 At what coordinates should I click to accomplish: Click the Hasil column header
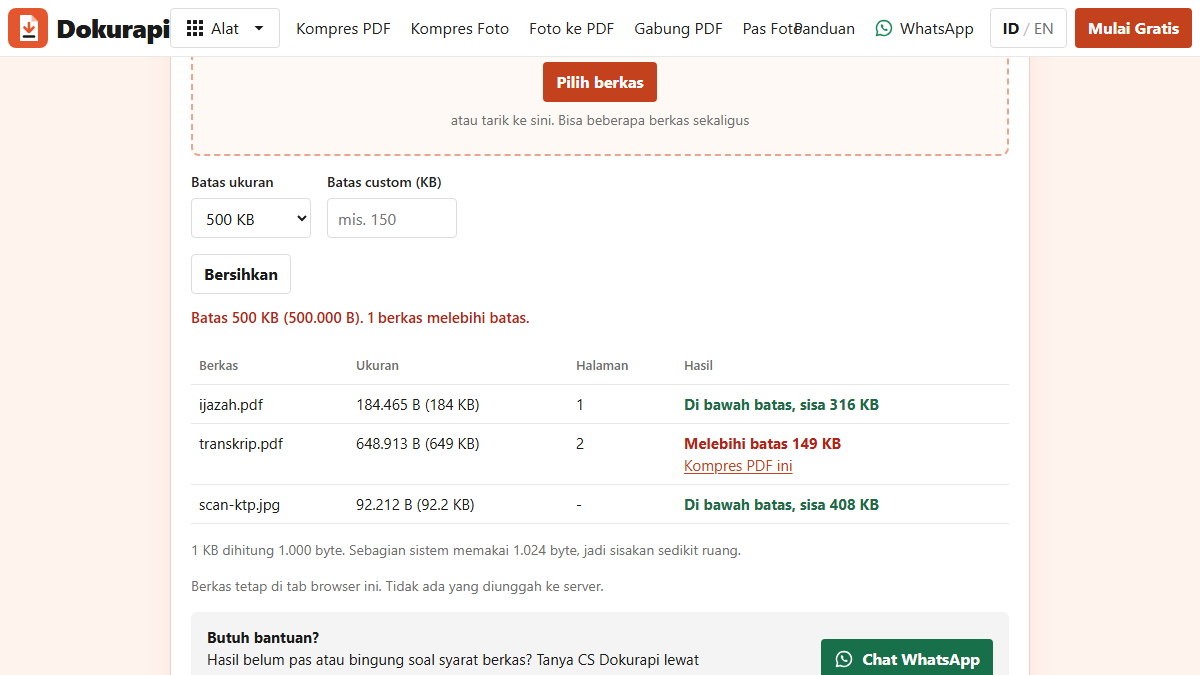tap(698, 365)
